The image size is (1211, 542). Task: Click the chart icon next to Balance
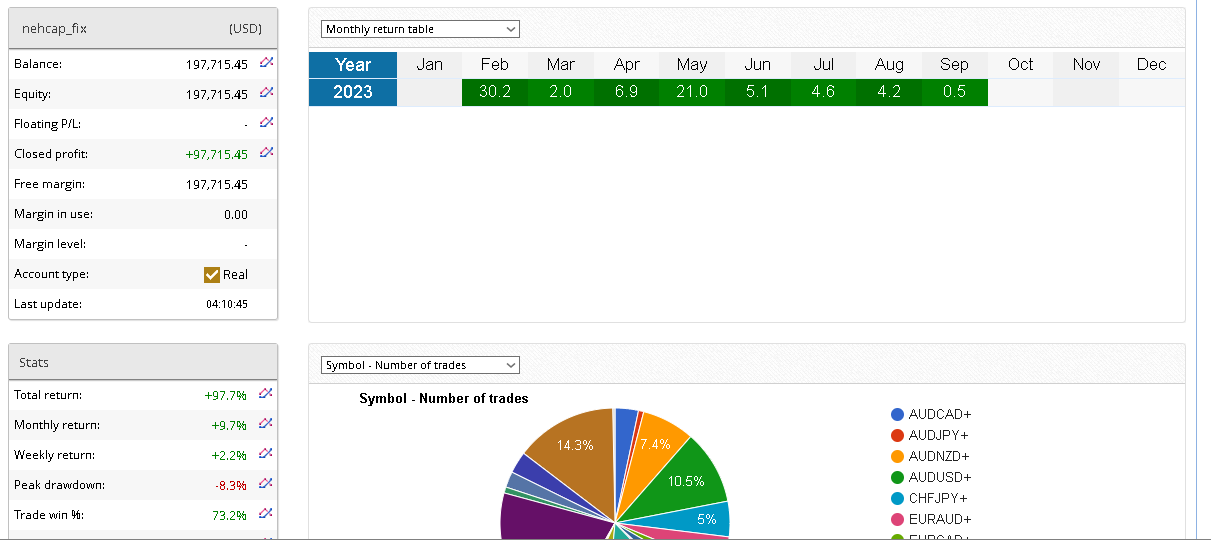coord(266,63)
